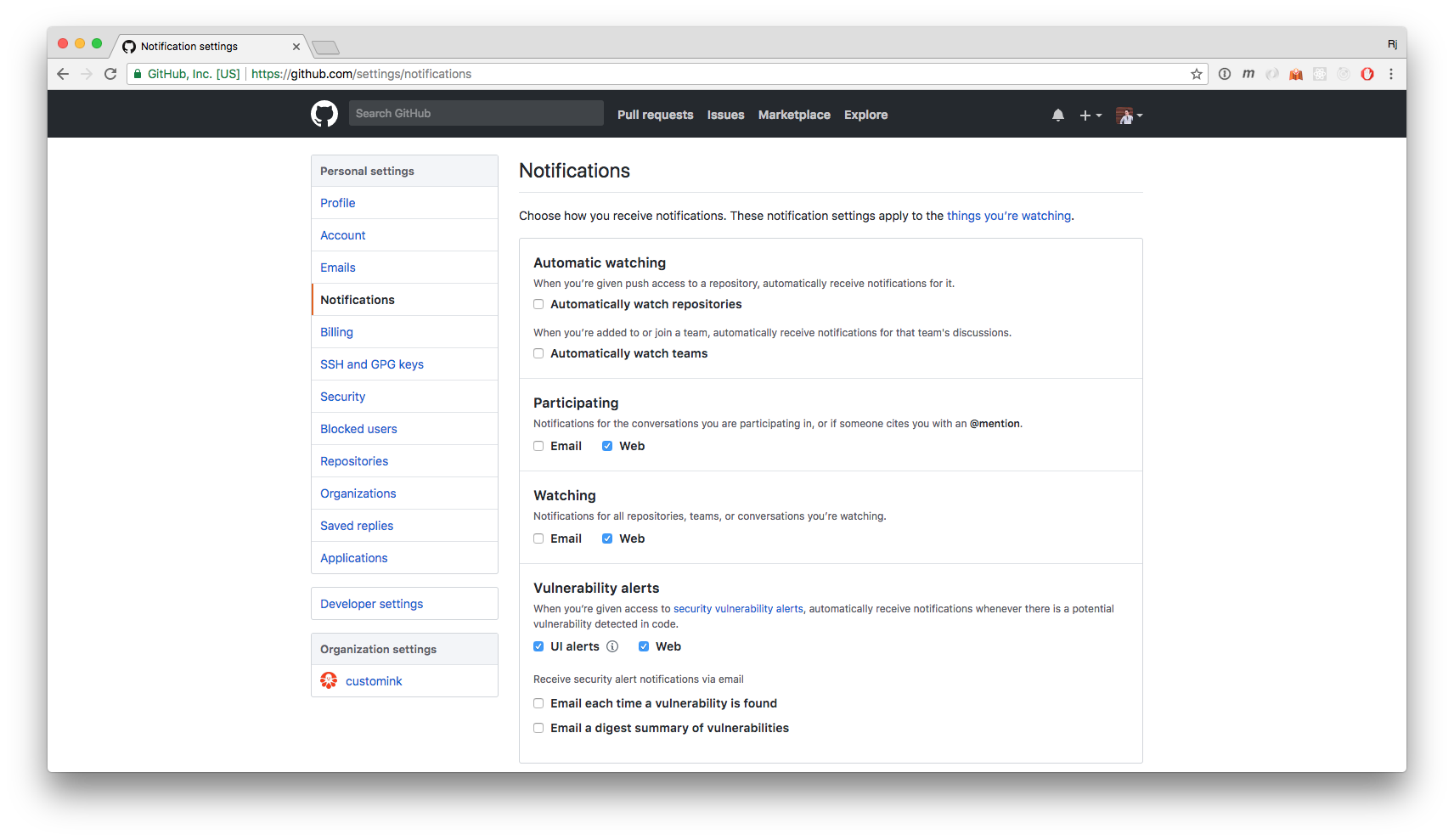Open GitHub notifications bell
The height and width of the screenshot is (840, 1454).
click(x=1057, y=115)
